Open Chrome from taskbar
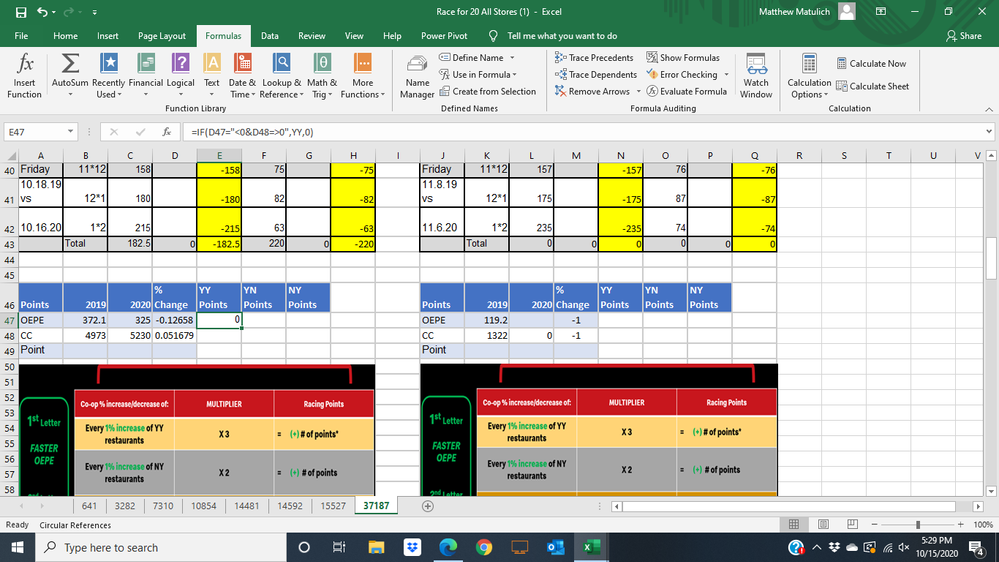Image resolution: width=999 pixels, height=562 pixels. [484, 547]
